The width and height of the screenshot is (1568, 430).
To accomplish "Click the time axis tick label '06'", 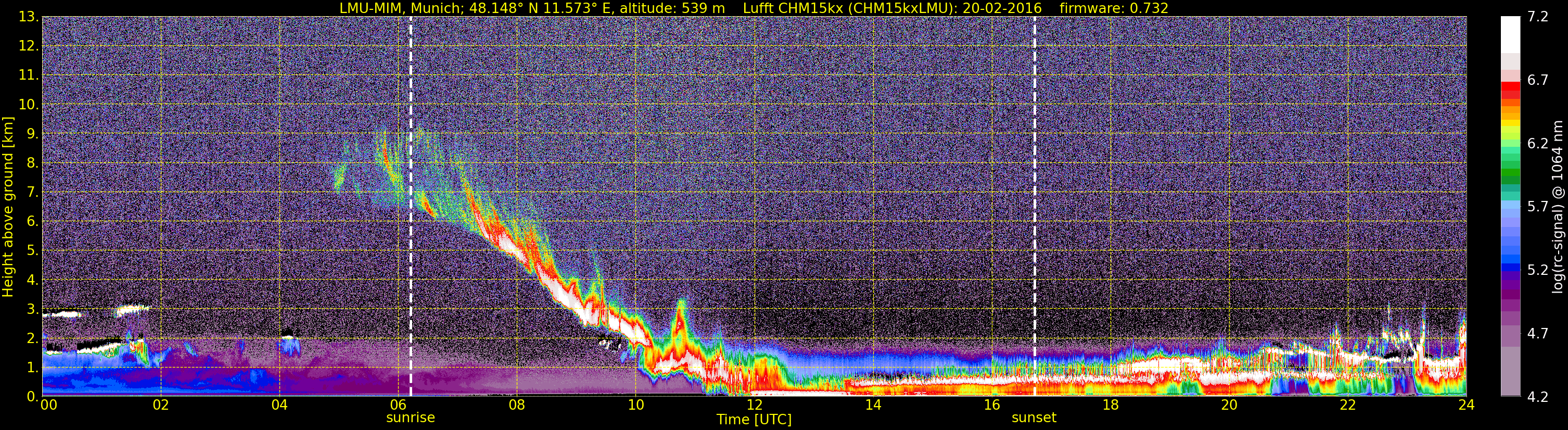I will point(398,405).
